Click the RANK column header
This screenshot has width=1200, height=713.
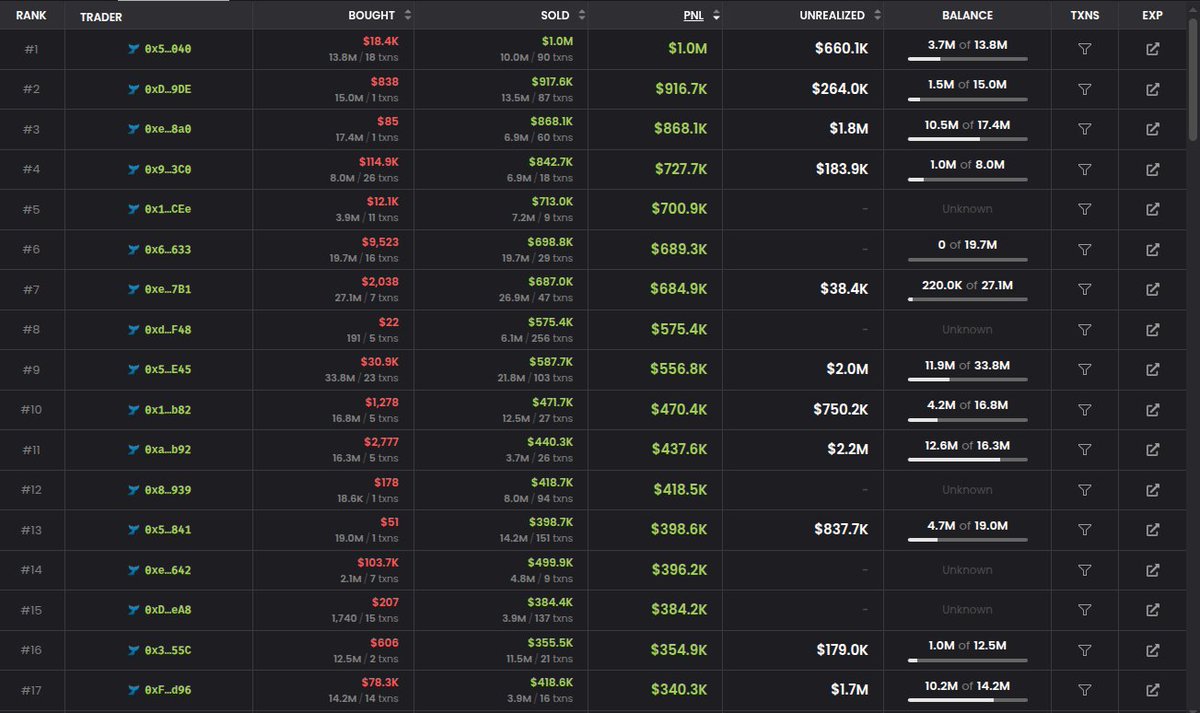pyautogui.click(x=32, y=15)
